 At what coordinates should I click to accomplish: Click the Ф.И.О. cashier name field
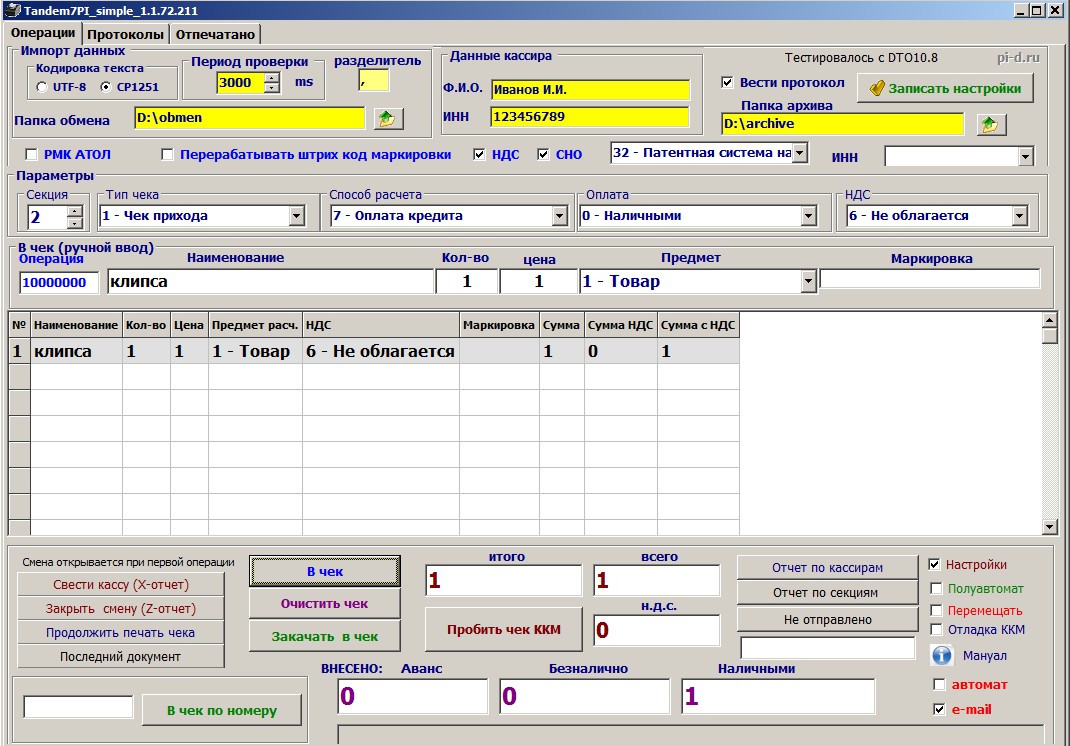click(x=590, y=89)
